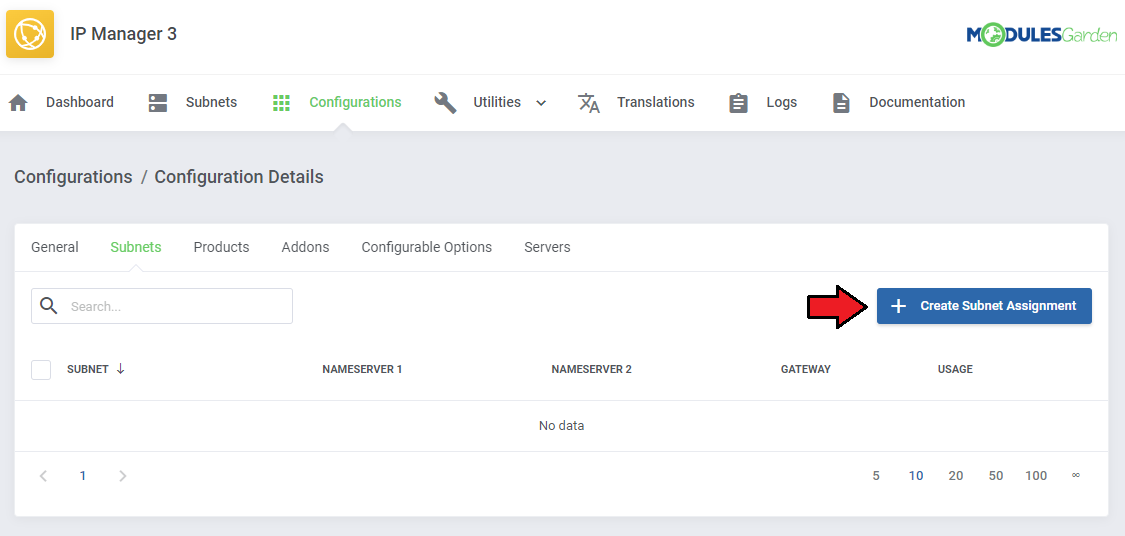Click page number 1 in pagination

click(x=83, y=475)
